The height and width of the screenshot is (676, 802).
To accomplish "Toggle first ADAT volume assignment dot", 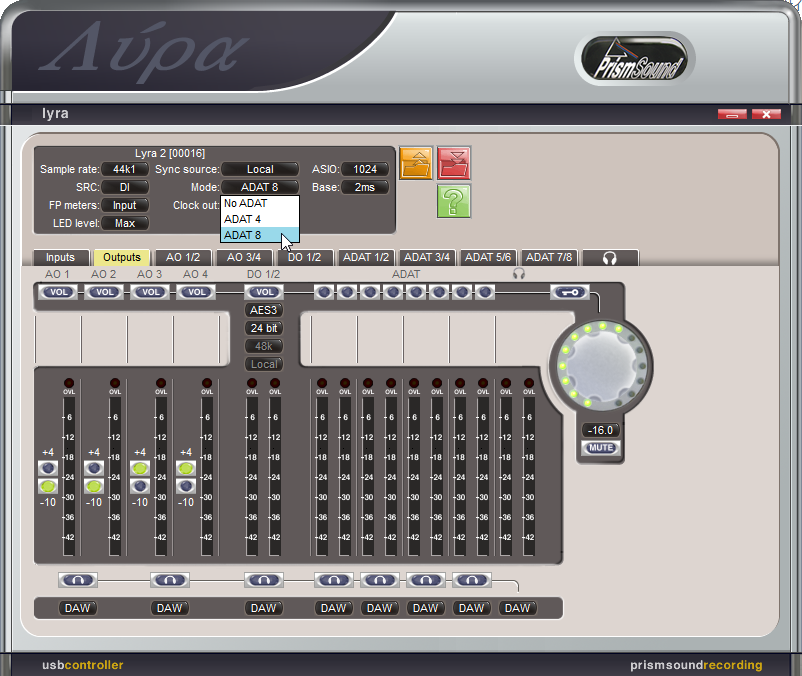I will click(323, 292).
